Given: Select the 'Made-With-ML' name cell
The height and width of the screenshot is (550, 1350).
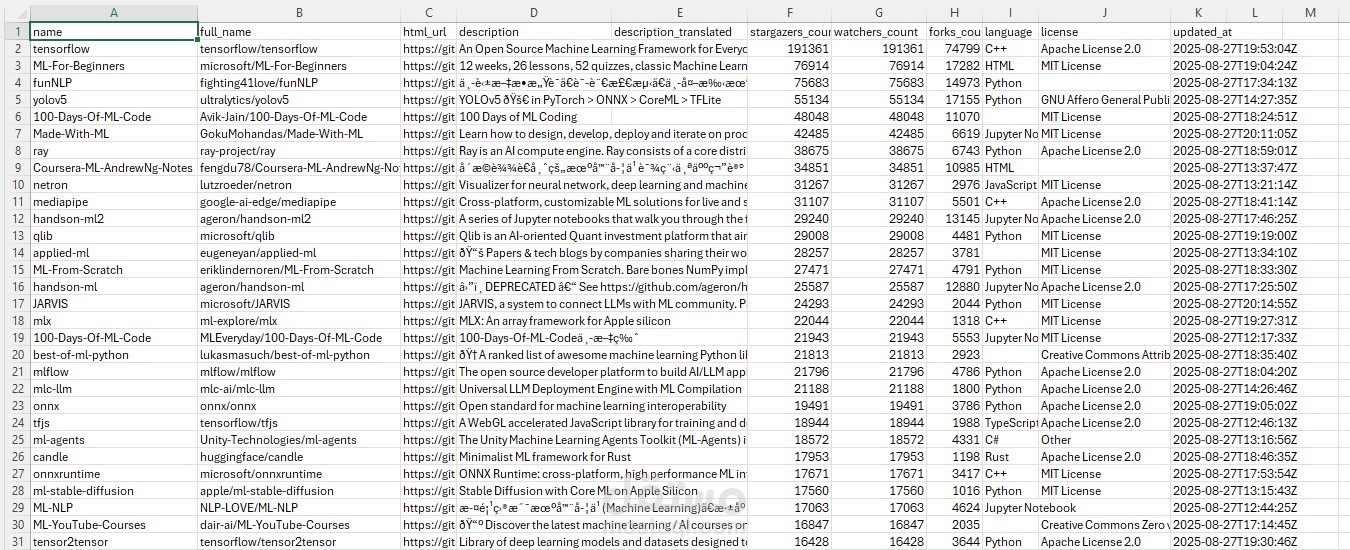Looking at the screenshot, I should pyautogui.click(x=114, y=134).
